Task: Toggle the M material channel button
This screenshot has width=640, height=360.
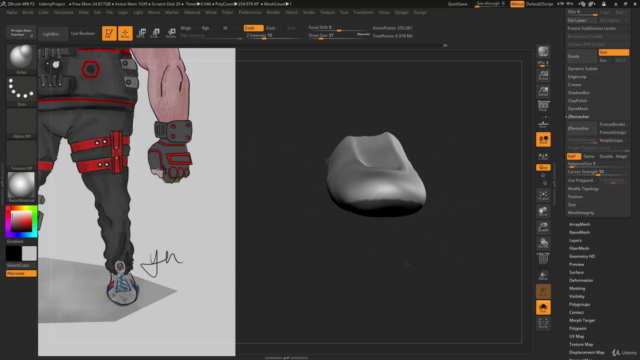Action: (225, 28)
